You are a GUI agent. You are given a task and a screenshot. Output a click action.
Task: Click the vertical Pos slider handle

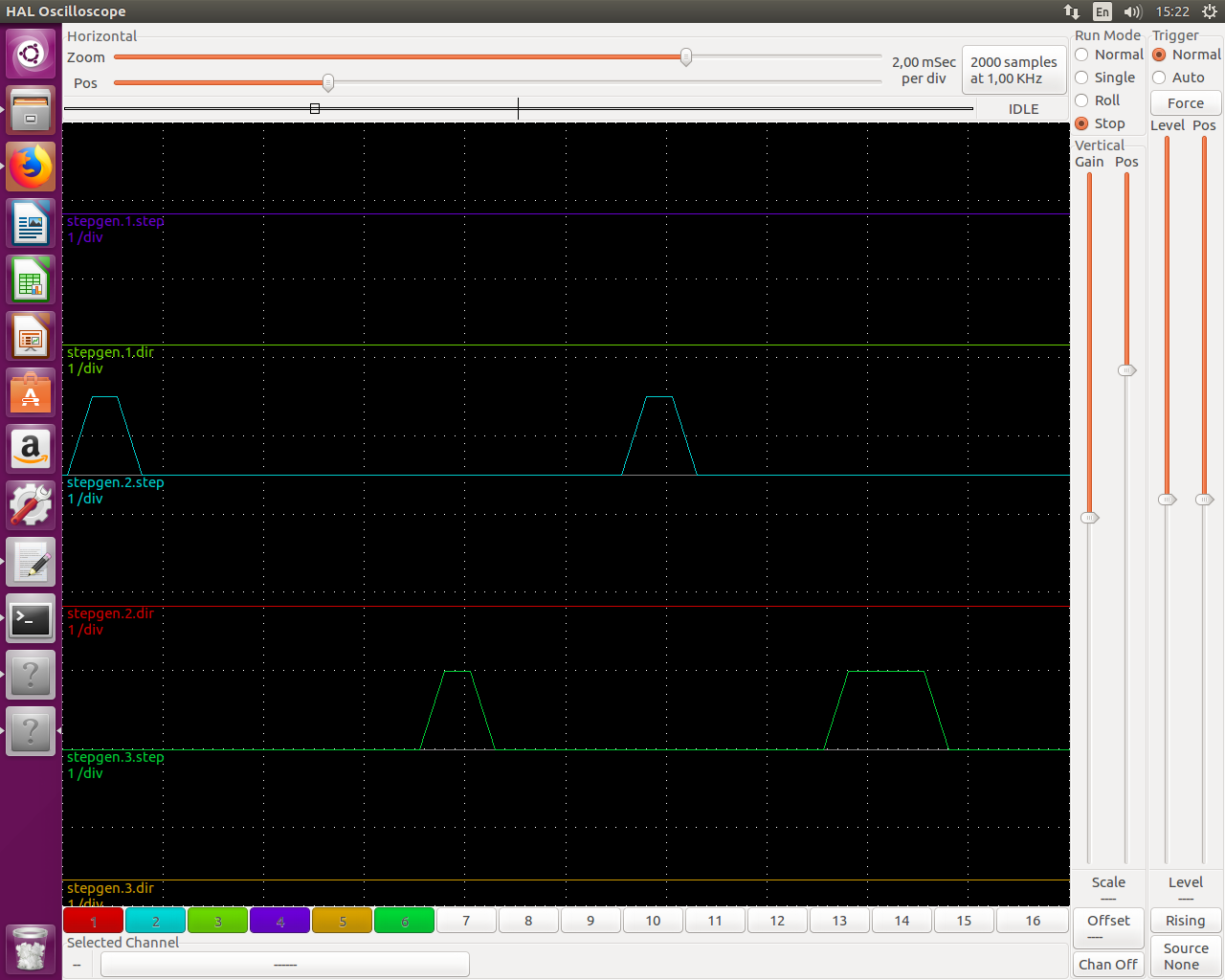click(1126, 370)
